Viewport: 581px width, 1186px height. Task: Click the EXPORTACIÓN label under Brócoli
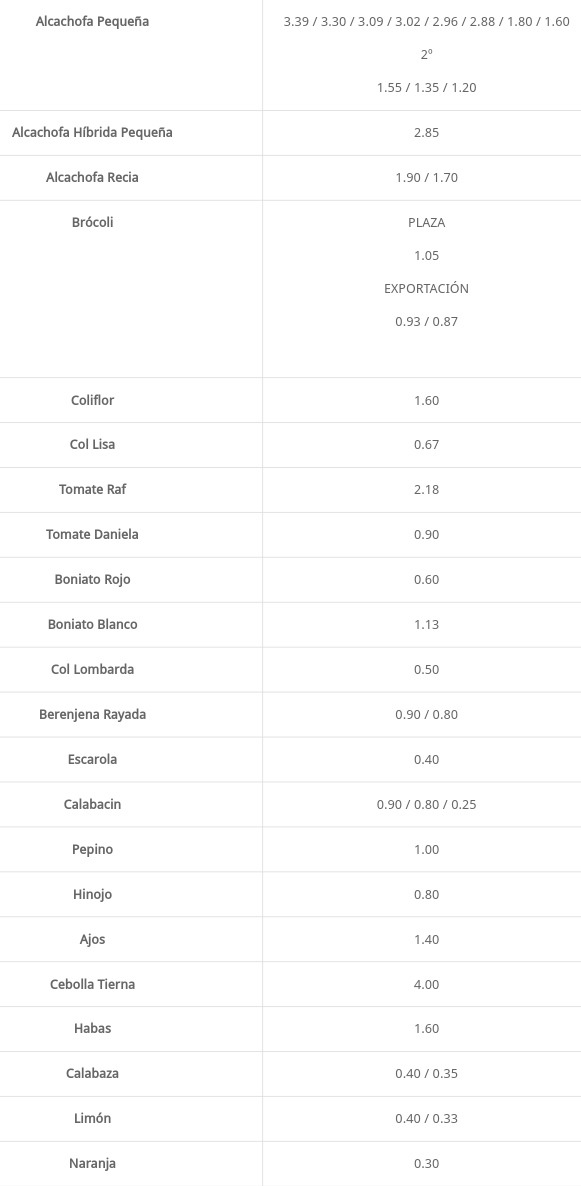tap(427, 288)
